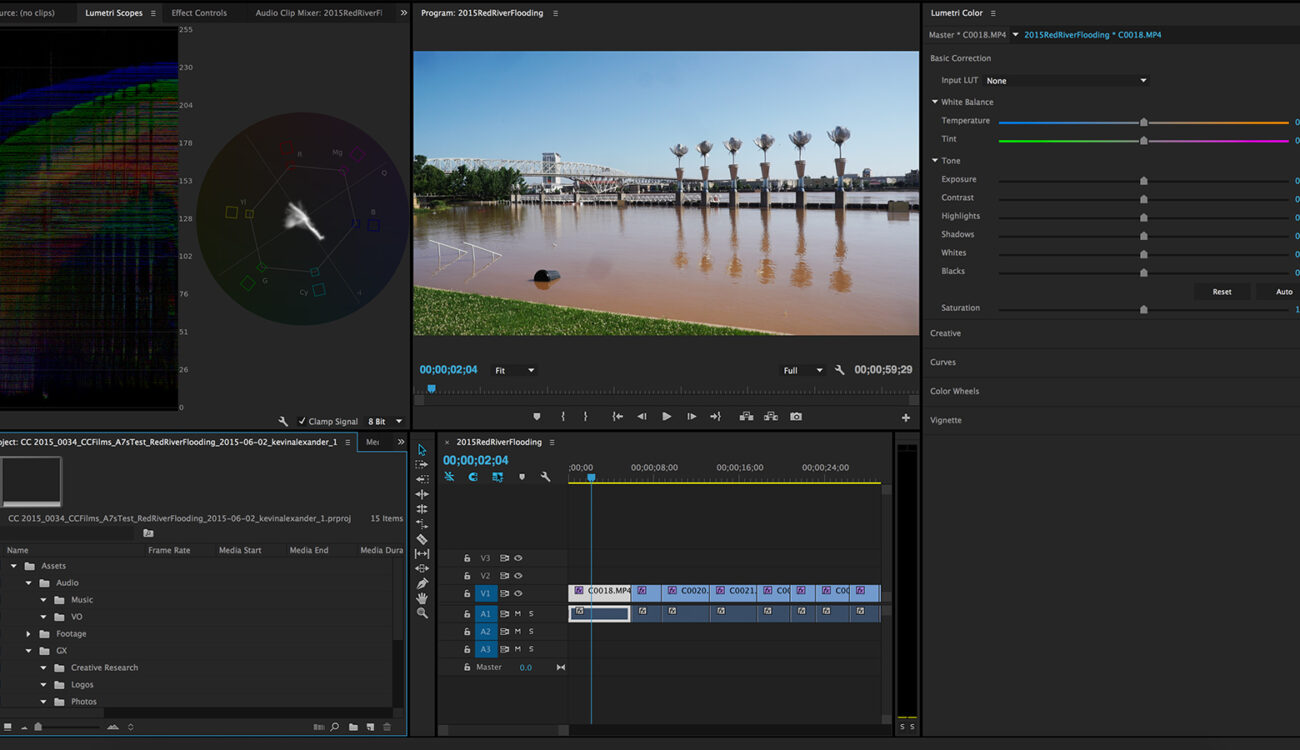Toggle Linked Selection in timeline
The image size is (1300, 750).
coord(497,477)
